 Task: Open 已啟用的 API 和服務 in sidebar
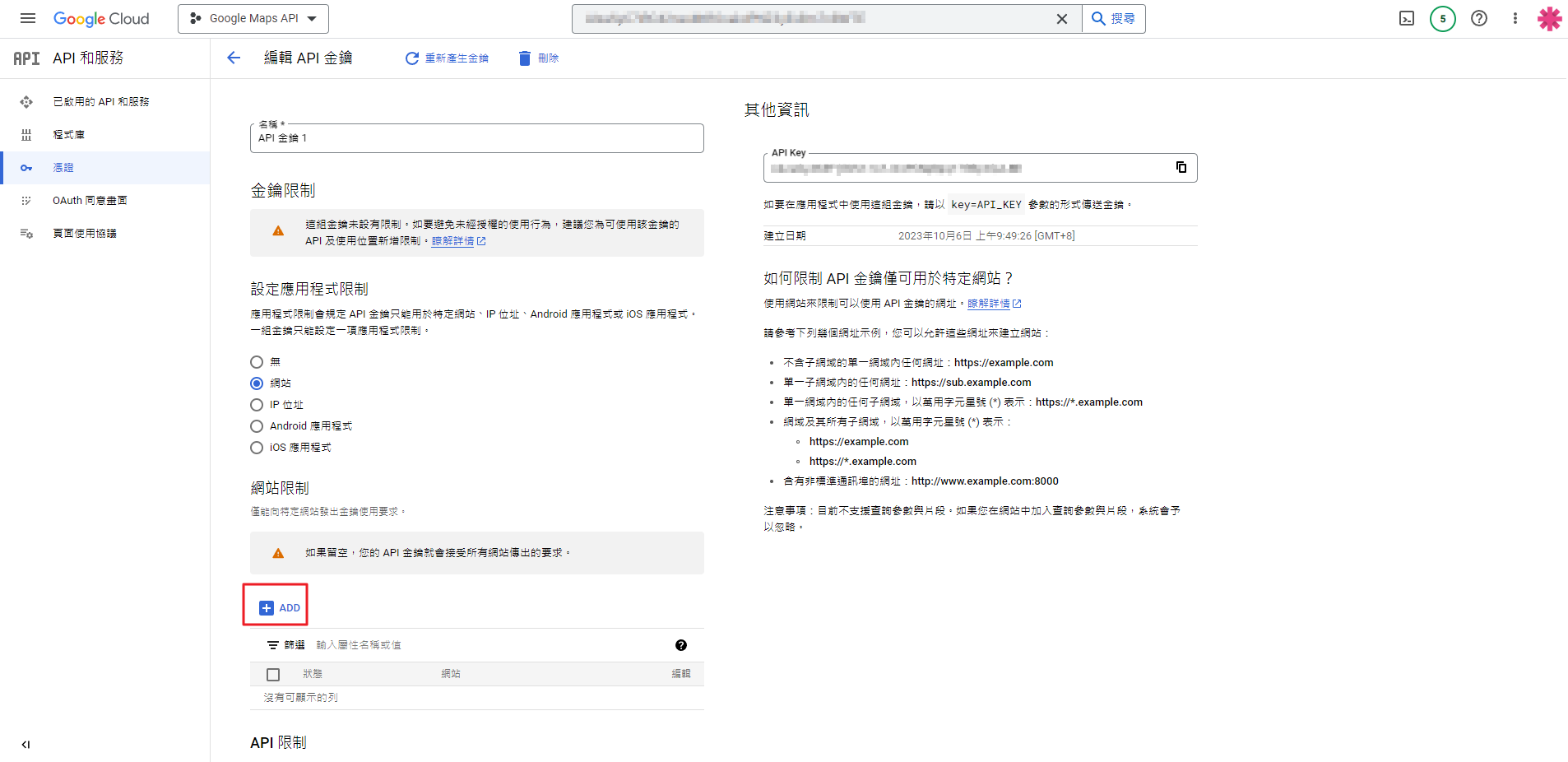point(101,102)
